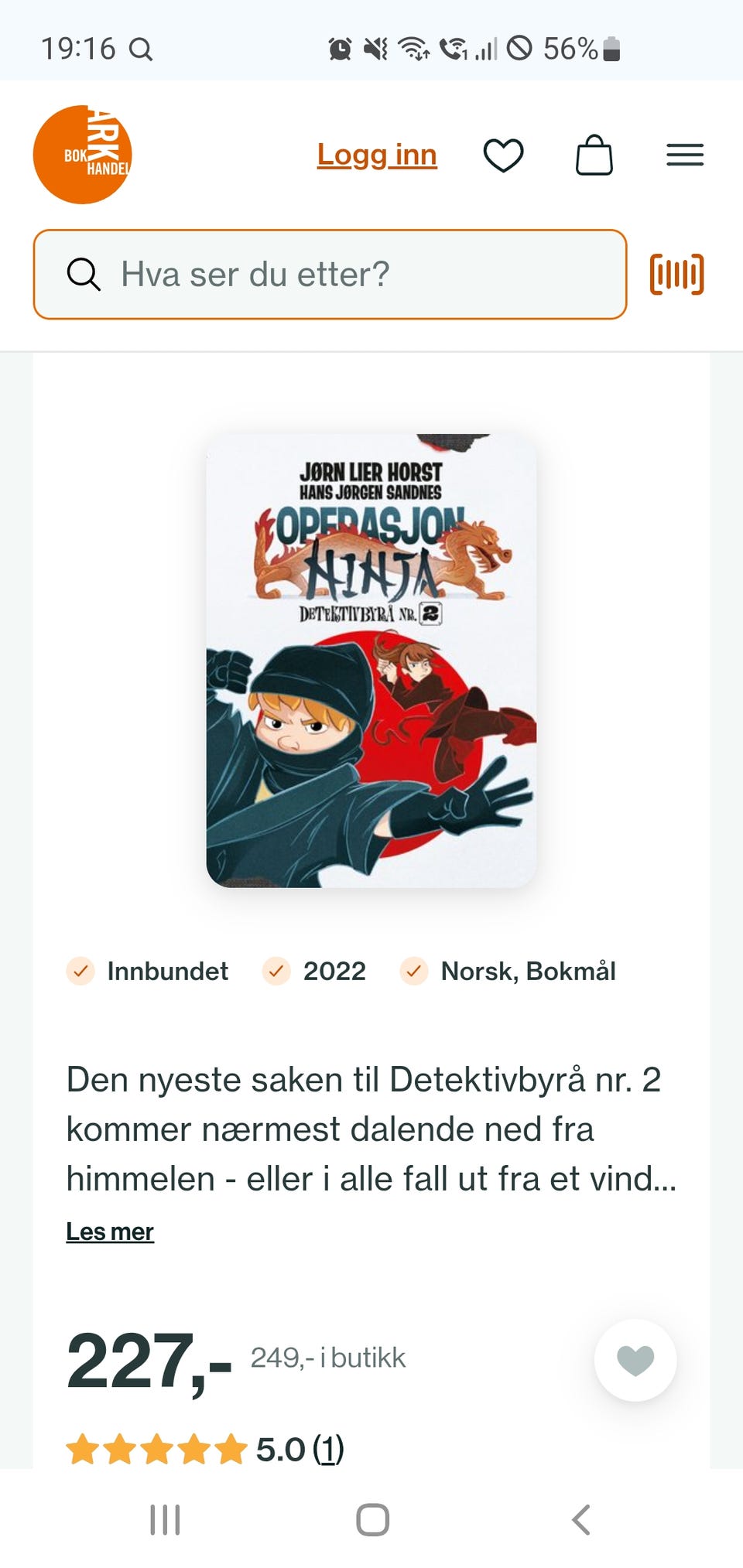Go back with Android back arrow
The image size is (743, 1568).
pos(581,1519)
